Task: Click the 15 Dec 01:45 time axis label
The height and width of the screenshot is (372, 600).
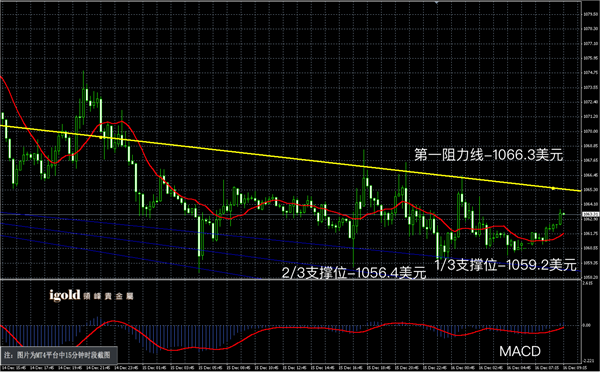Action: 153,368
